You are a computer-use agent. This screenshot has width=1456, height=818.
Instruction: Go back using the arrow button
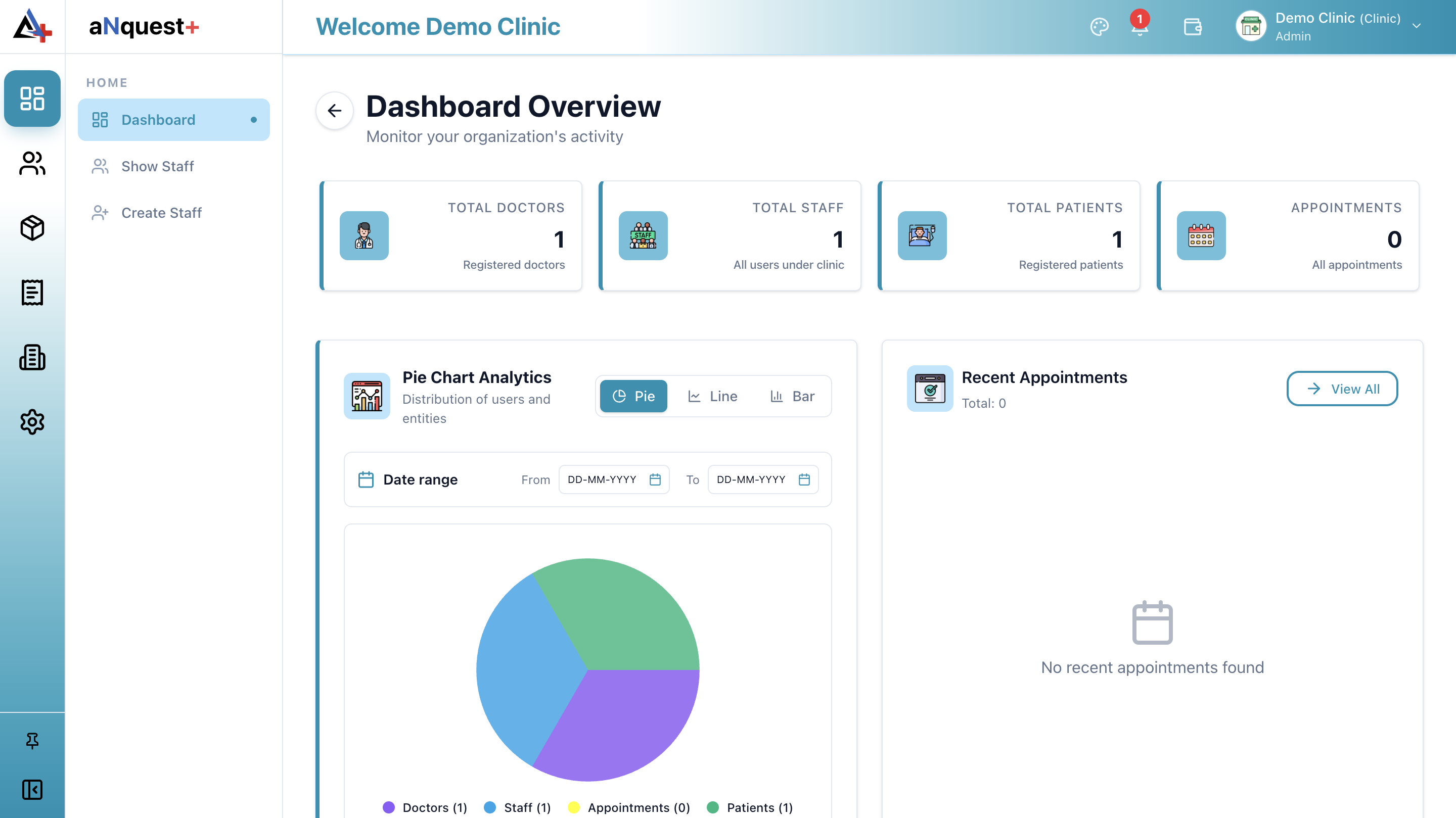click(335, 110)
